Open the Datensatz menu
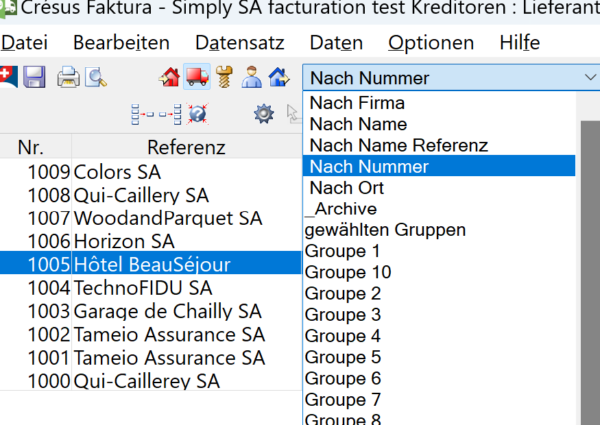The image size is (600, 425). tap(240, 42)
